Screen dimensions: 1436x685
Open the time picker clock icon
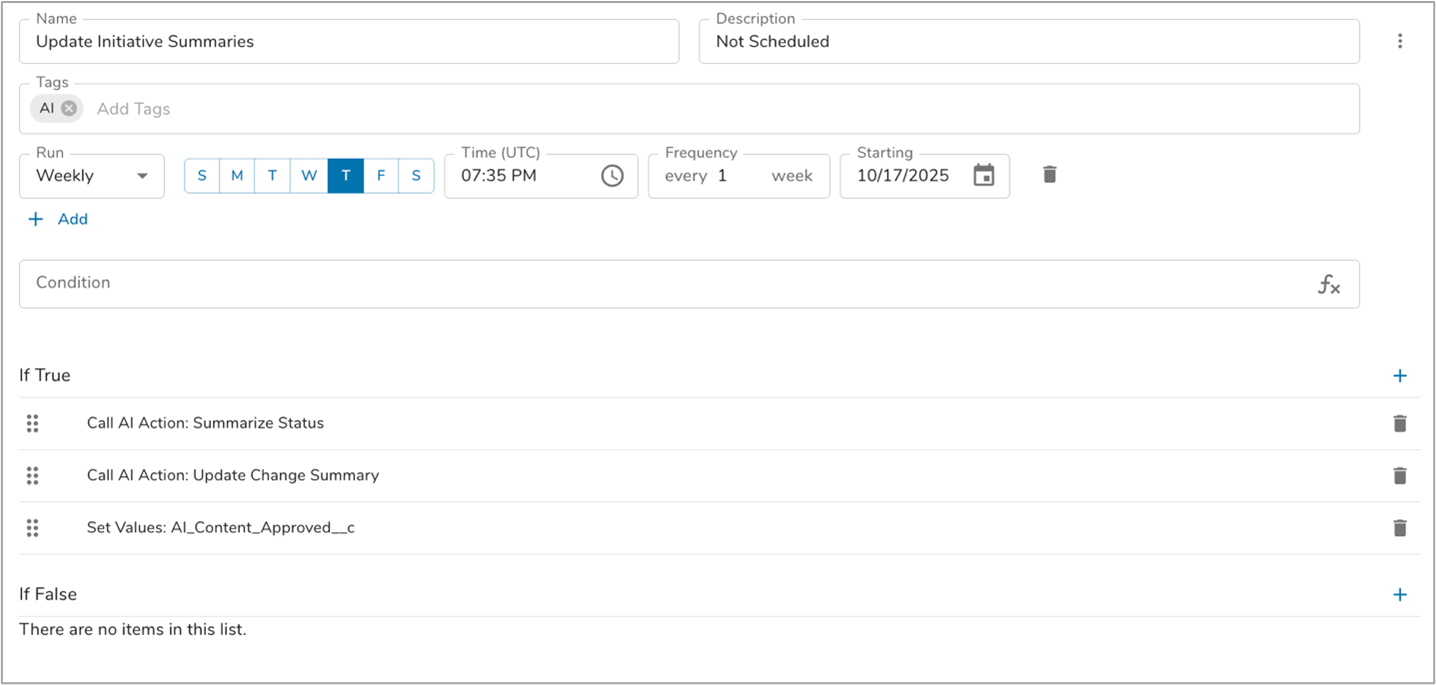(x=612, y=176)
